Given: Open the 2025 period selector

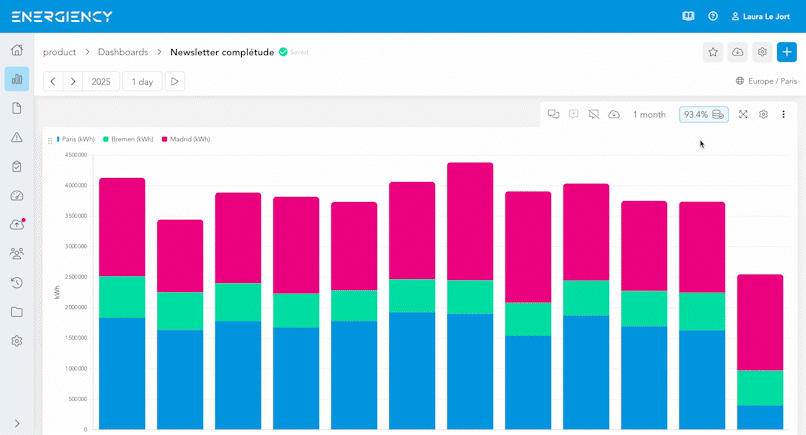Looking at the screenshot, I should [101, 81].
